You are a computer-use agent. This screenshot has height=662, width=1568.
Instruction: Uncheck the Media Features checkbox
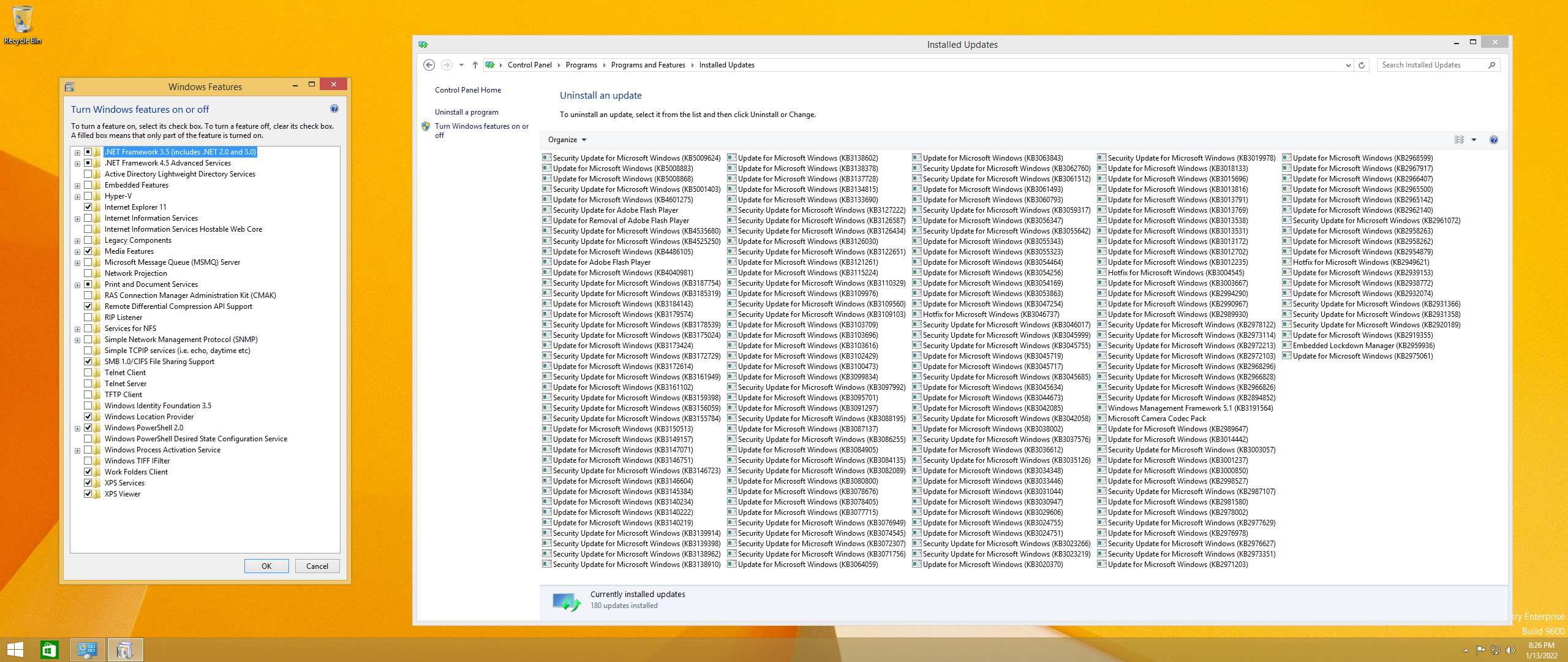pos(88,251)
